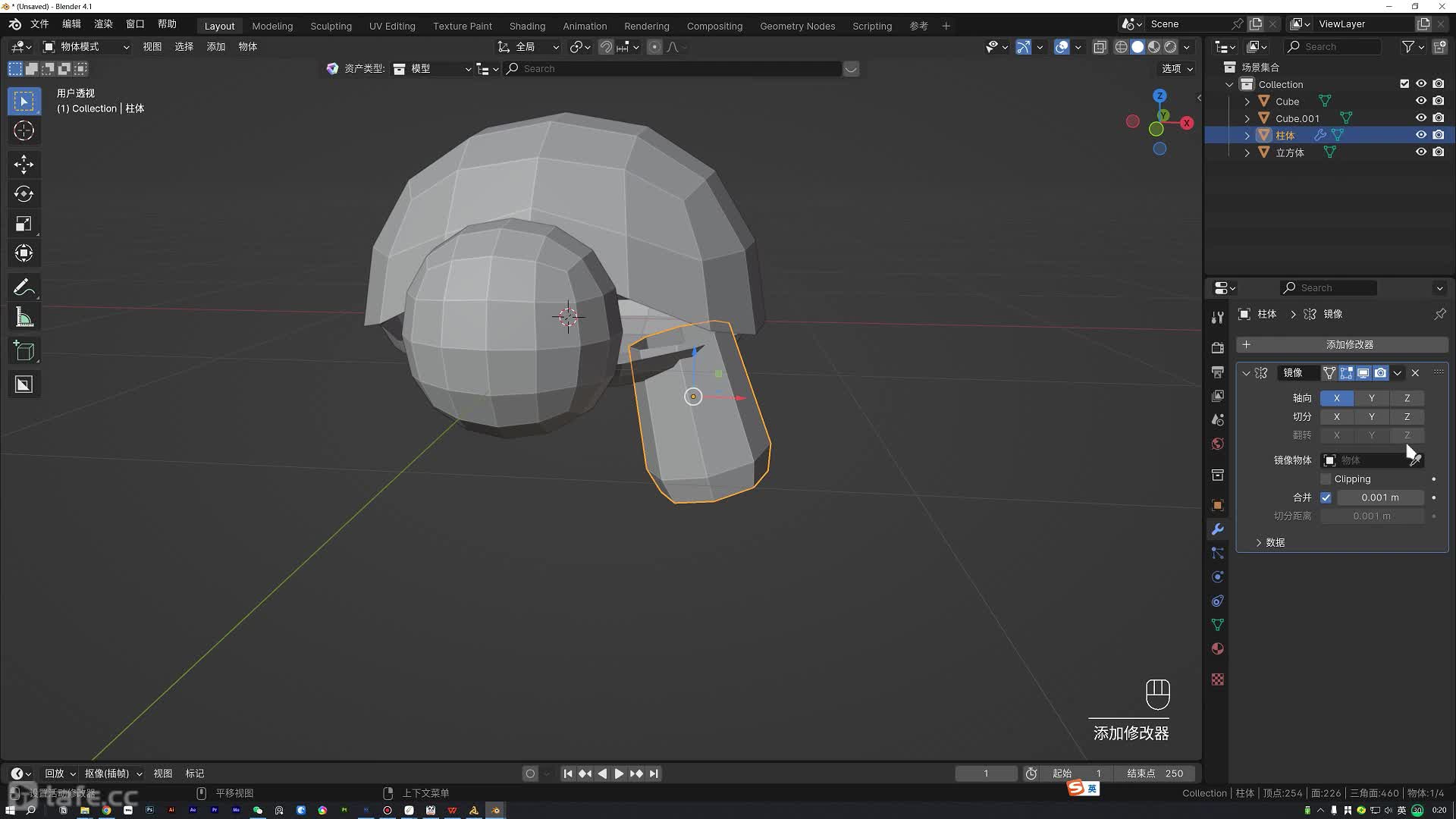Open the 物体模式 mode dropdown
The image size is (1456, 819).
86,47
